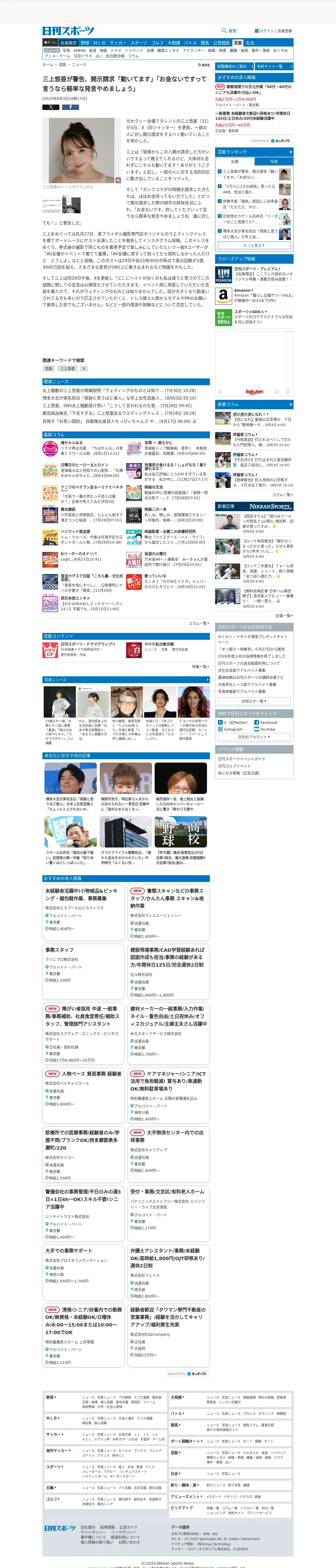The image size is (336, 1568).
Task: Open 文化社会部でアルバイト募集 notice
Action: (242, 670)
